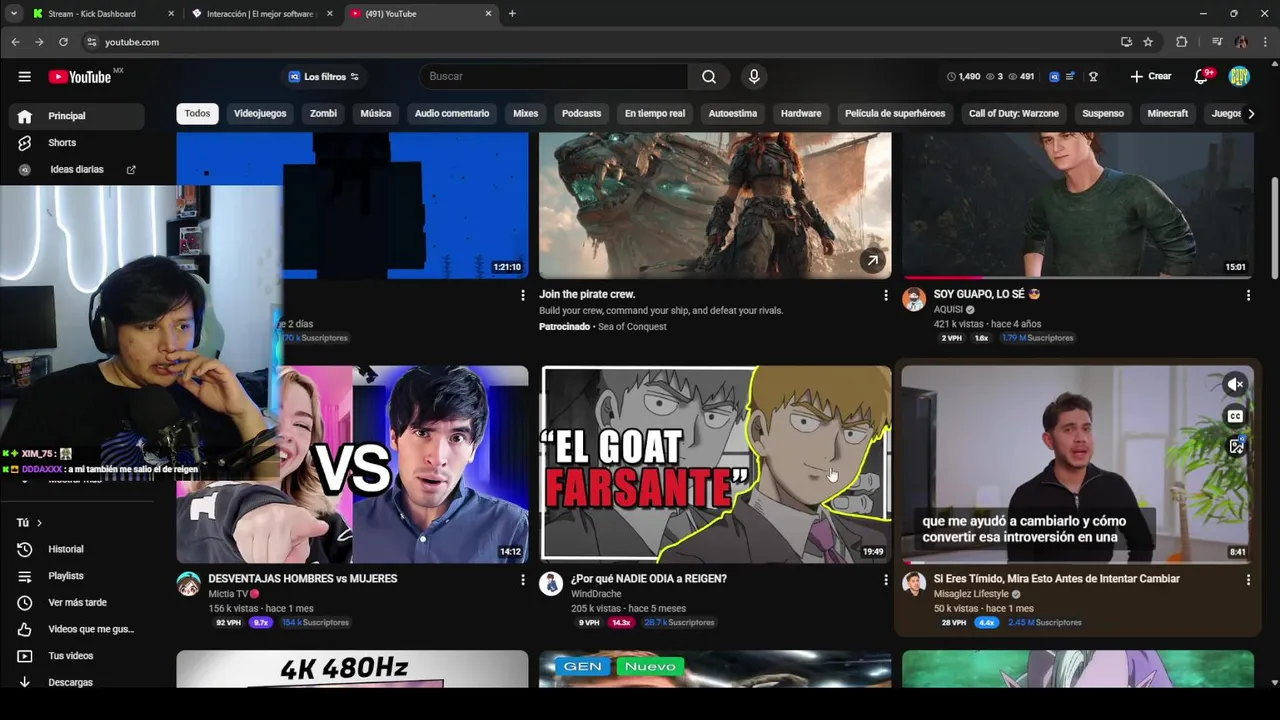This screenshot has width=1280, height=720.
Task: Select the Minecraft chip
Action: coord(1167,113)
